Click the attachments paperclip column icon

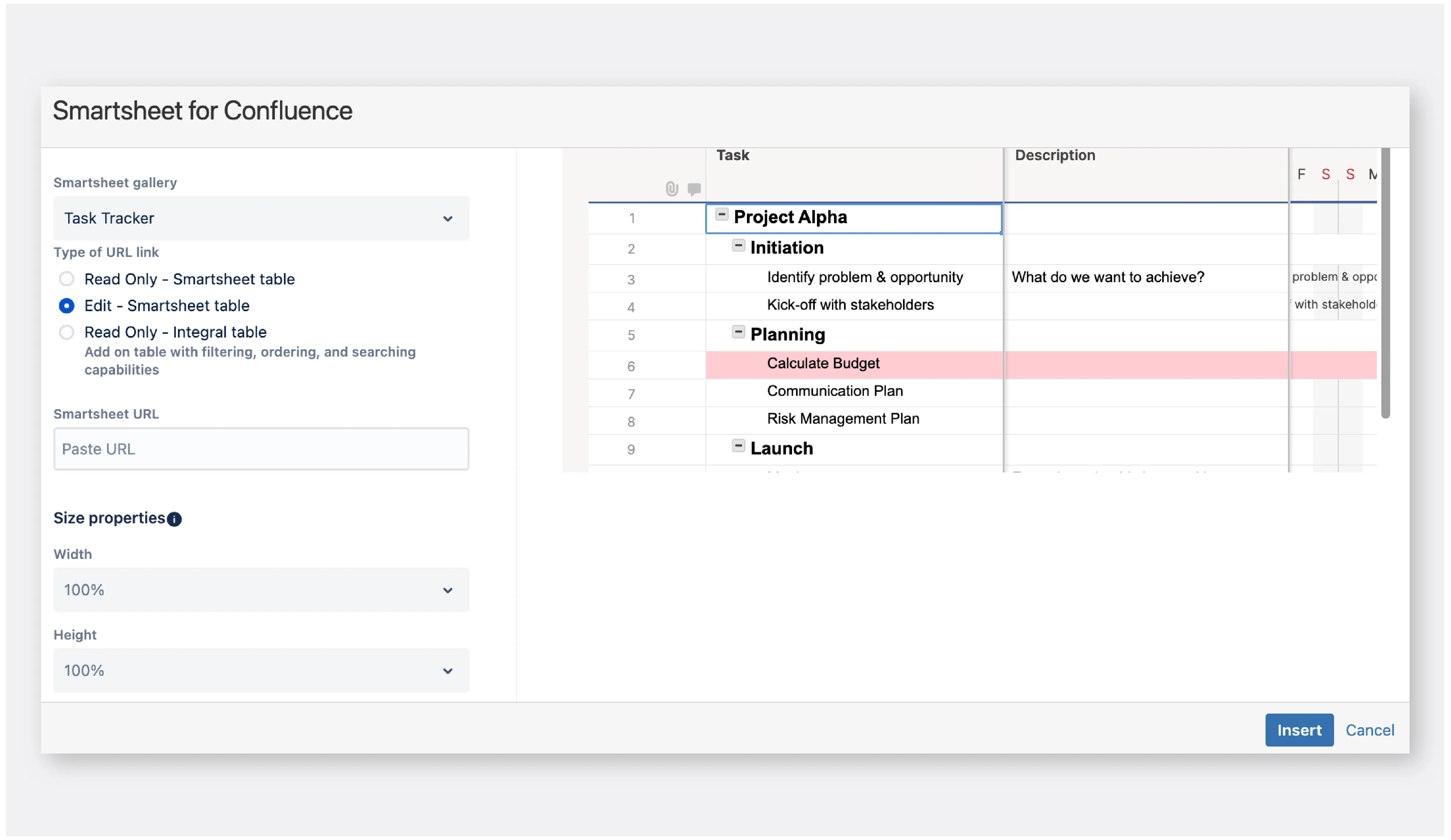point(671,189)
